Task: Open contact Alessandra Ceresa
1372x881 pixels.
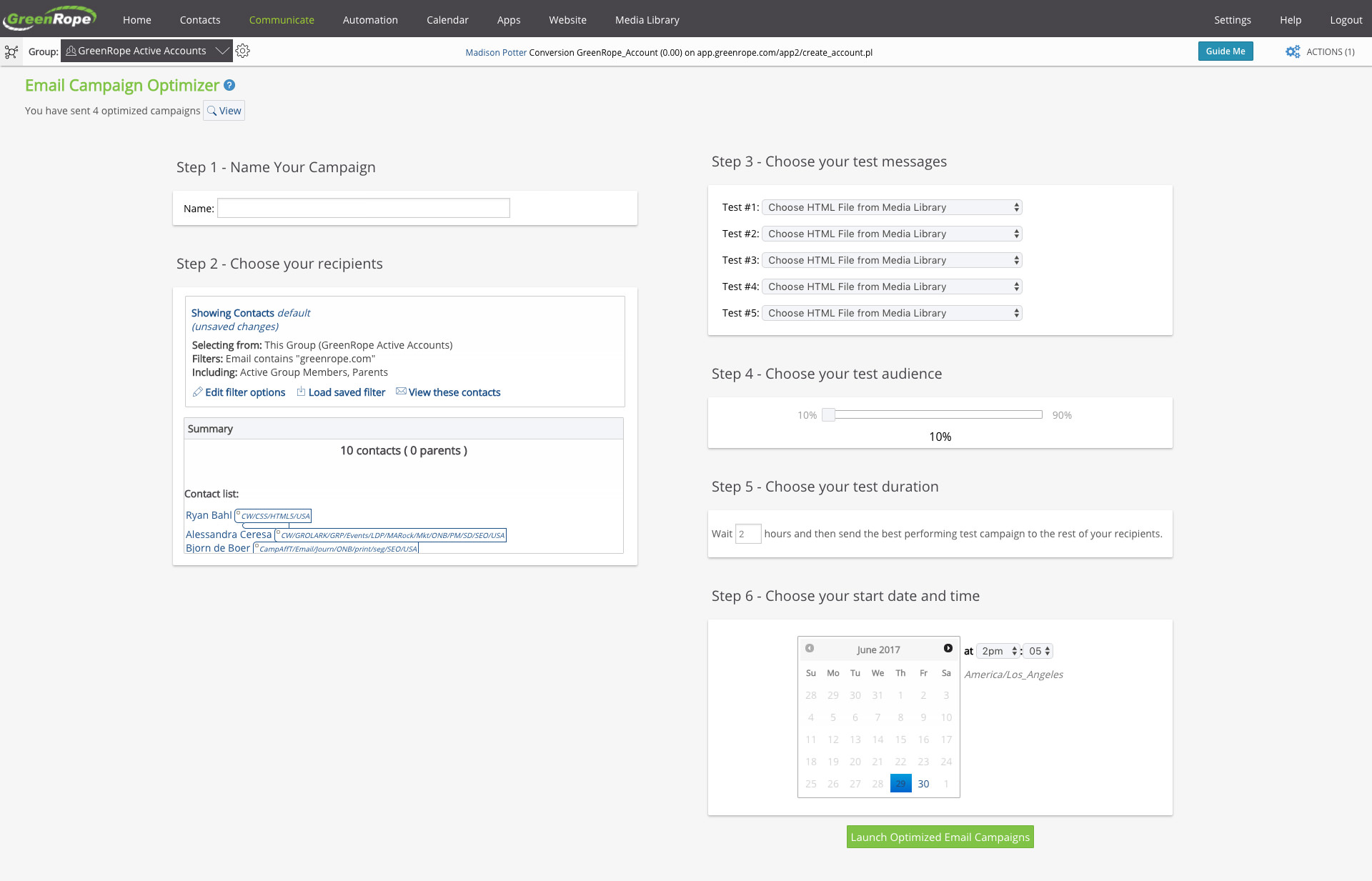Action: pos(229,534)
